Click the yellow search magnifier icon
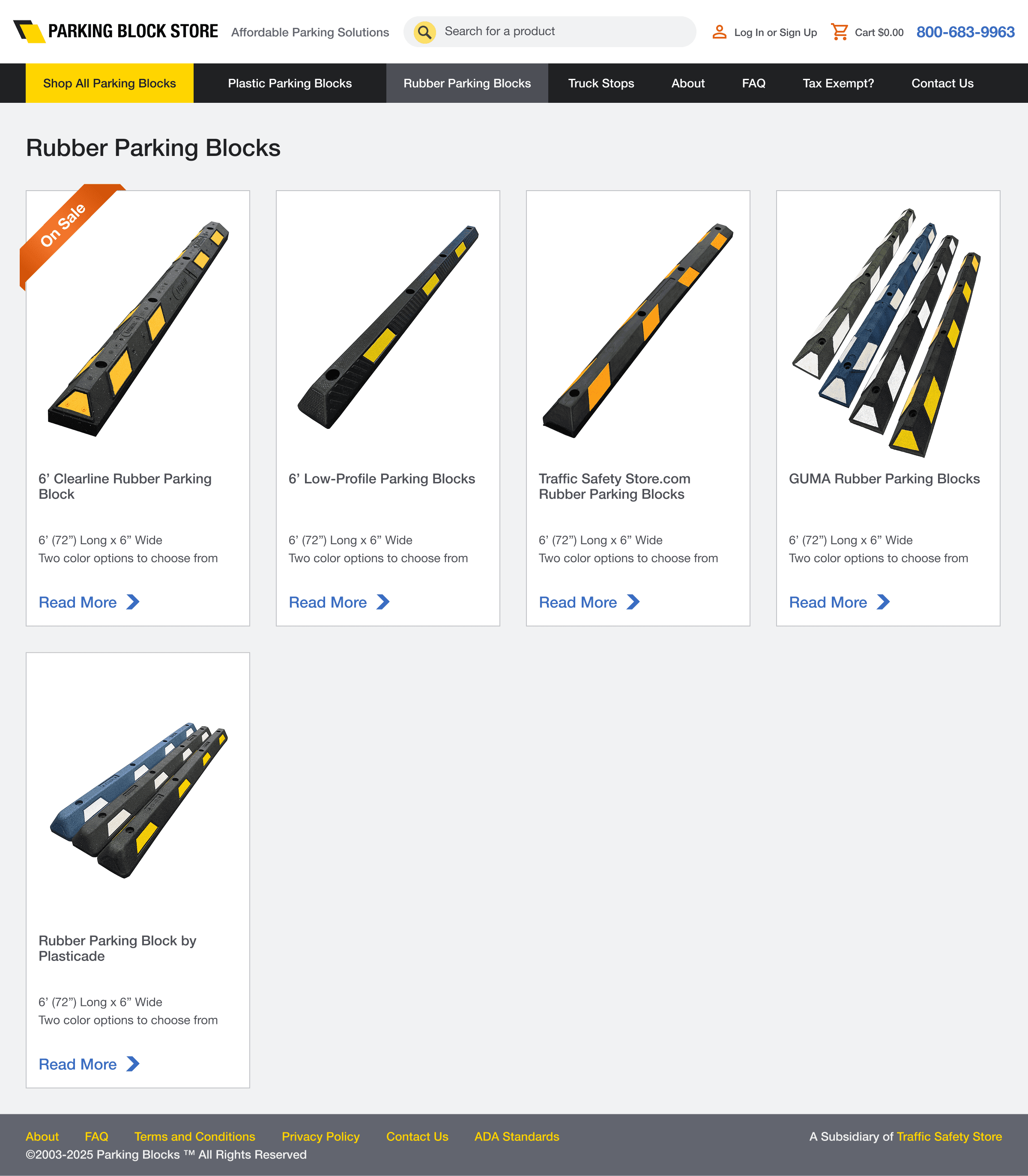This screenshot has height=1176, width=1028. pyautogui.click(x=424, y=32)
